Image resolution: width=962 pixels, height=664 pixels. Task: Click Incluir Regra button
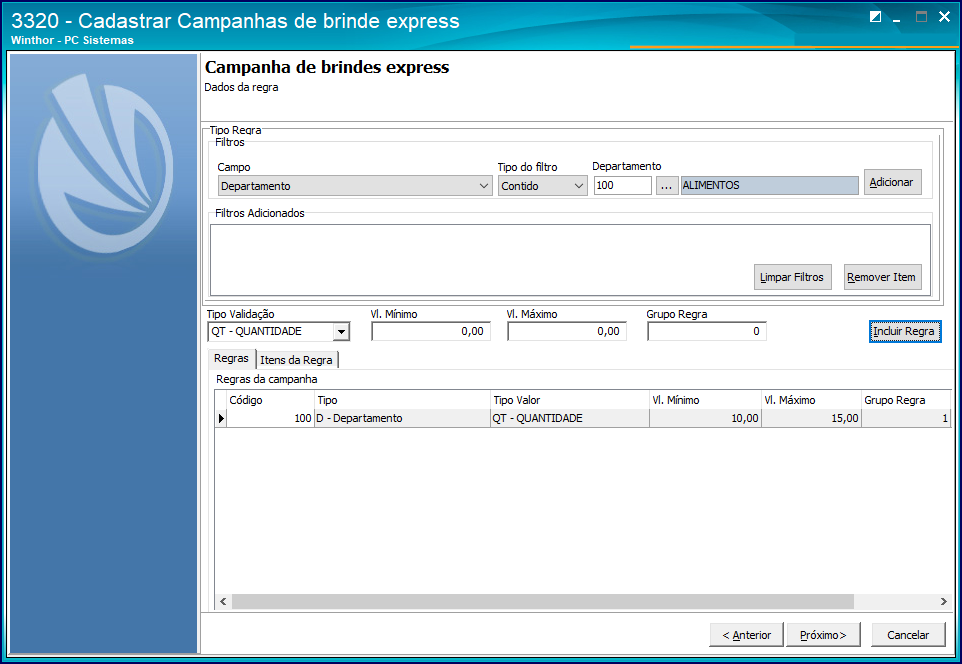904,331
